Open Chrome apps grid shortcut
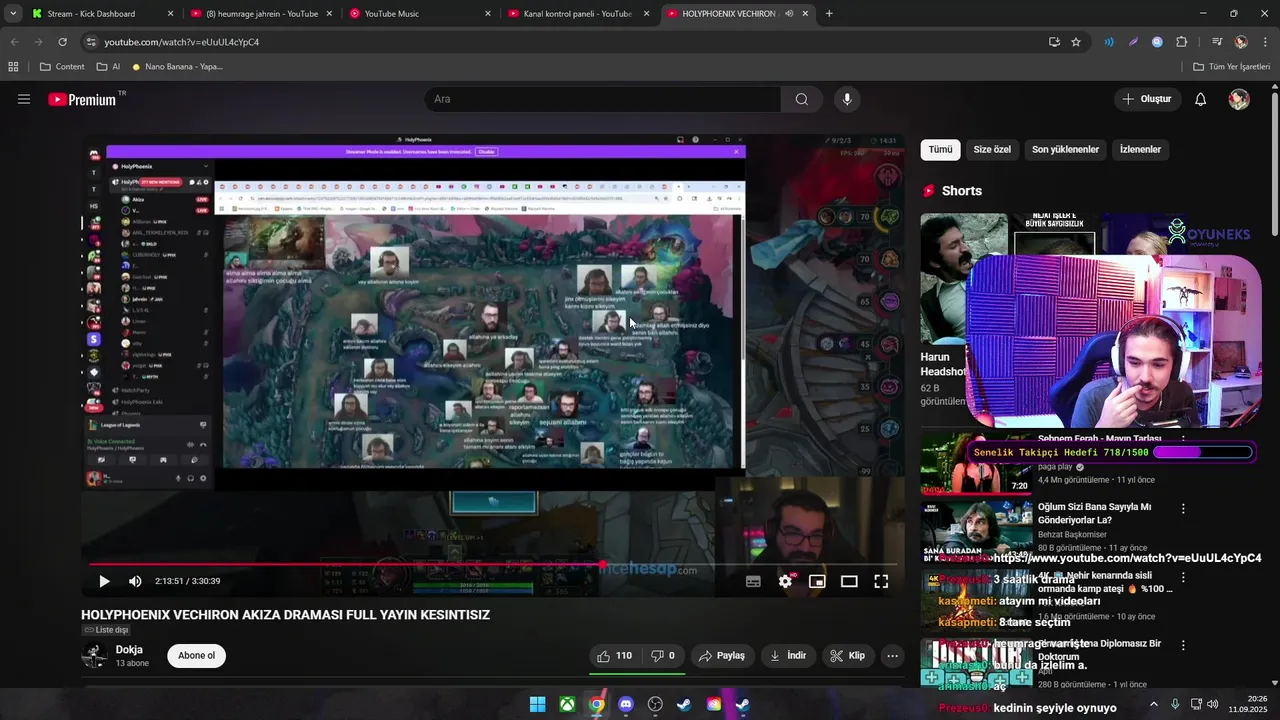 (13, 67)
